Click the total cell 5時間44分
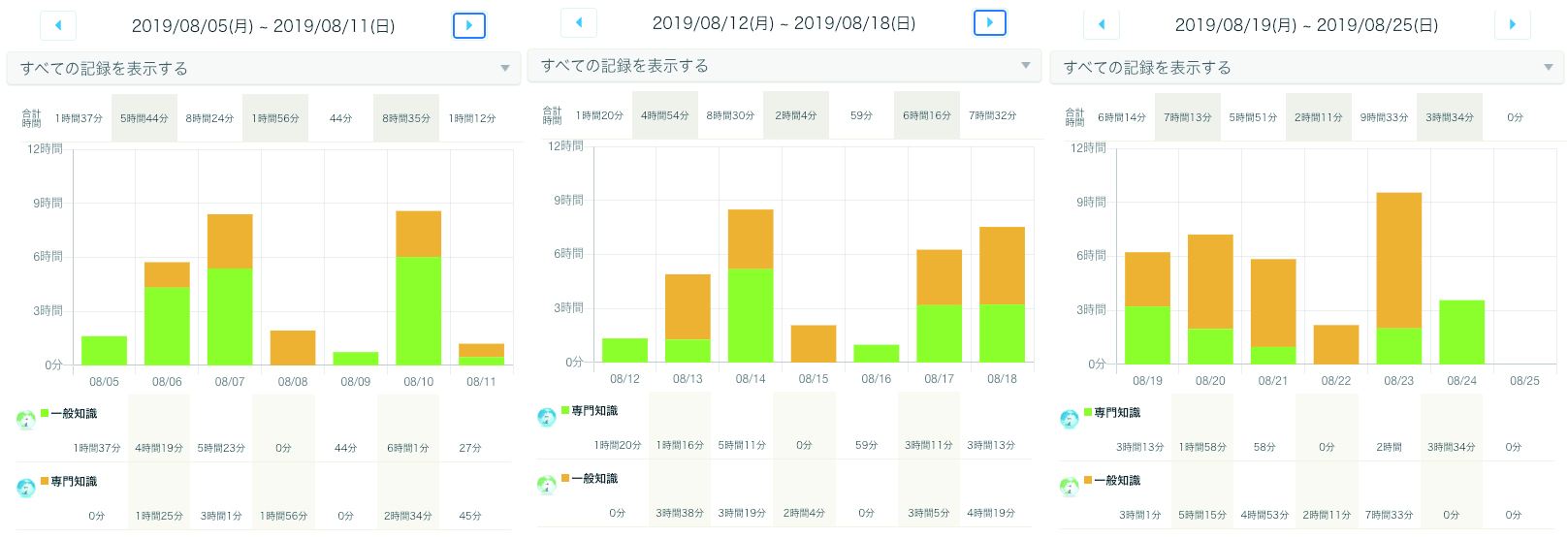1568x539 pixels. coord(144,118)
